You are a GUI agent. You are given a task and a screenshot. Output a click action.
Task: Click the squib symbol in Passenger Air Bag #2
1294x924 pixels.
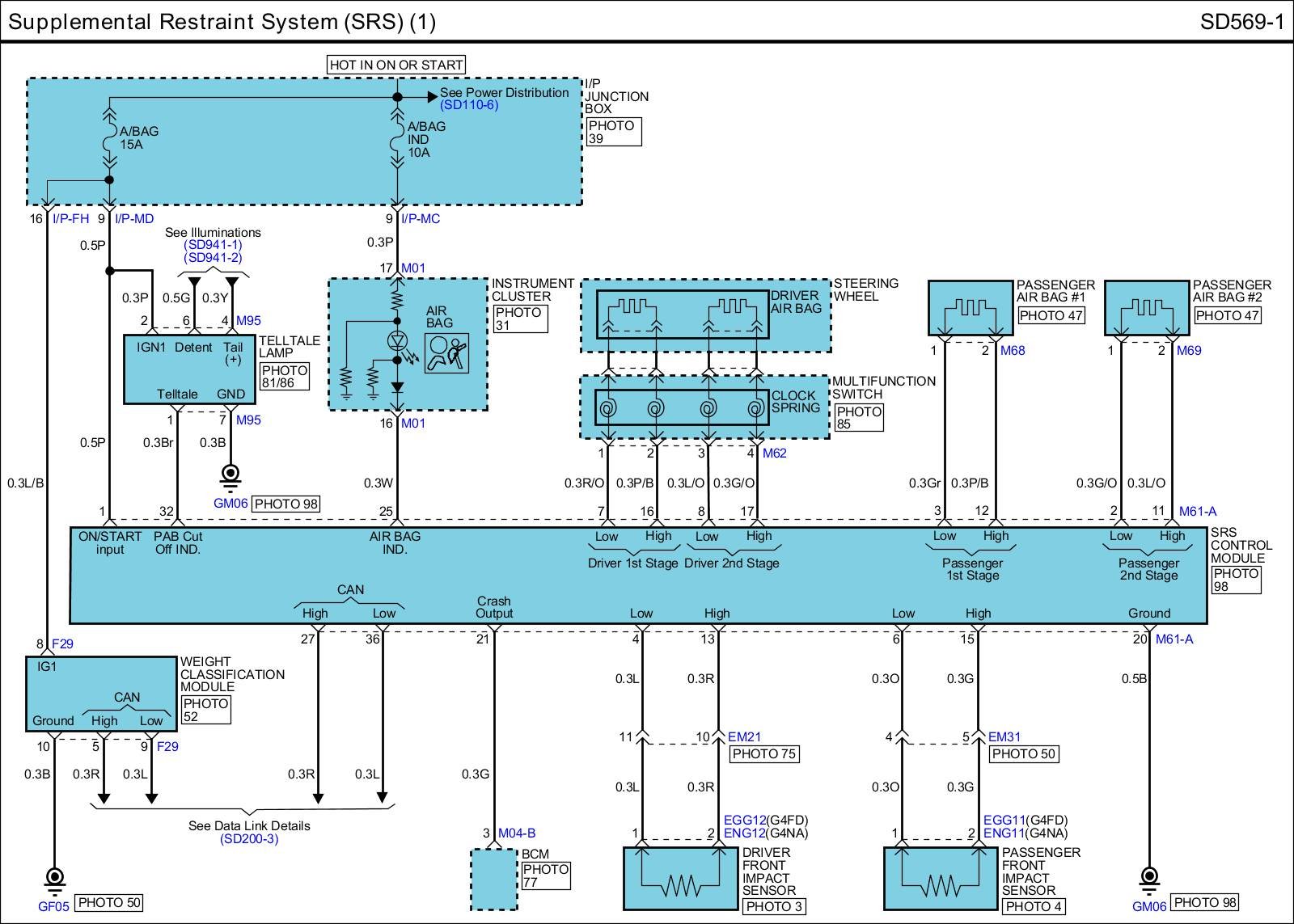click(1147, 308)
